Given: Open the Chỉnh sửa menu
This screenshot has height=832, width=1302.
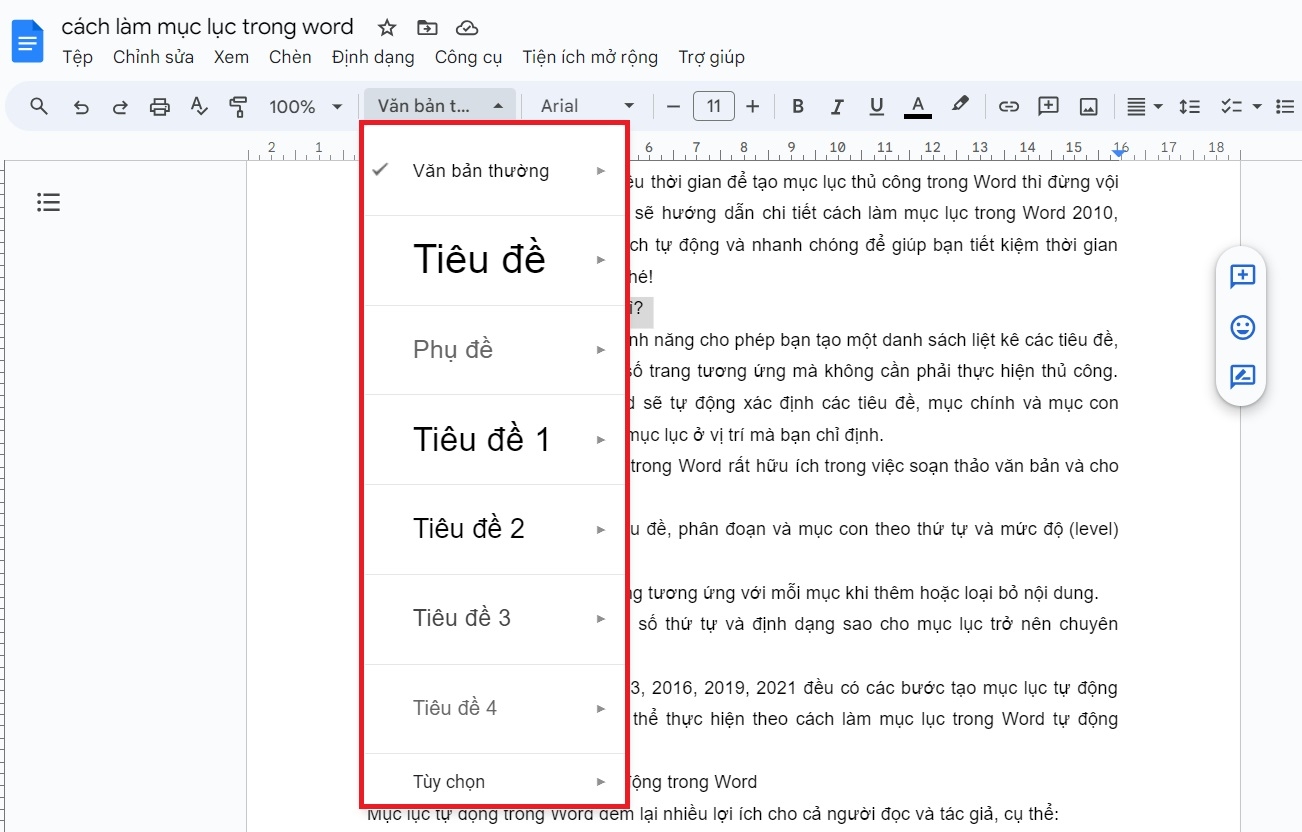Looking at the screenshot, I should 153,57.
